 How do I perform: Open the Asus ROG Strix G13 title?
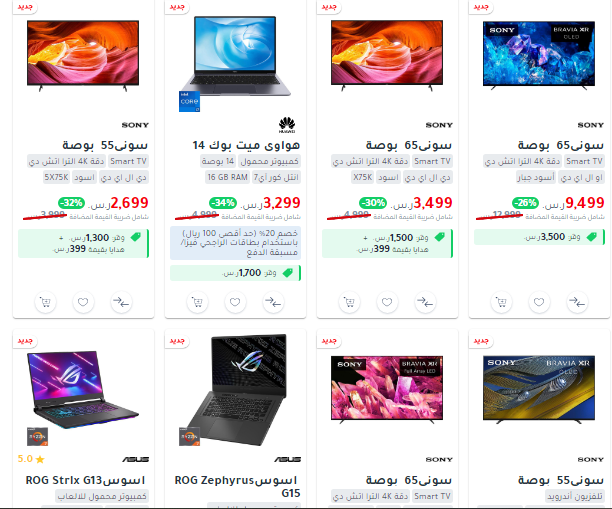coord(85,480)
